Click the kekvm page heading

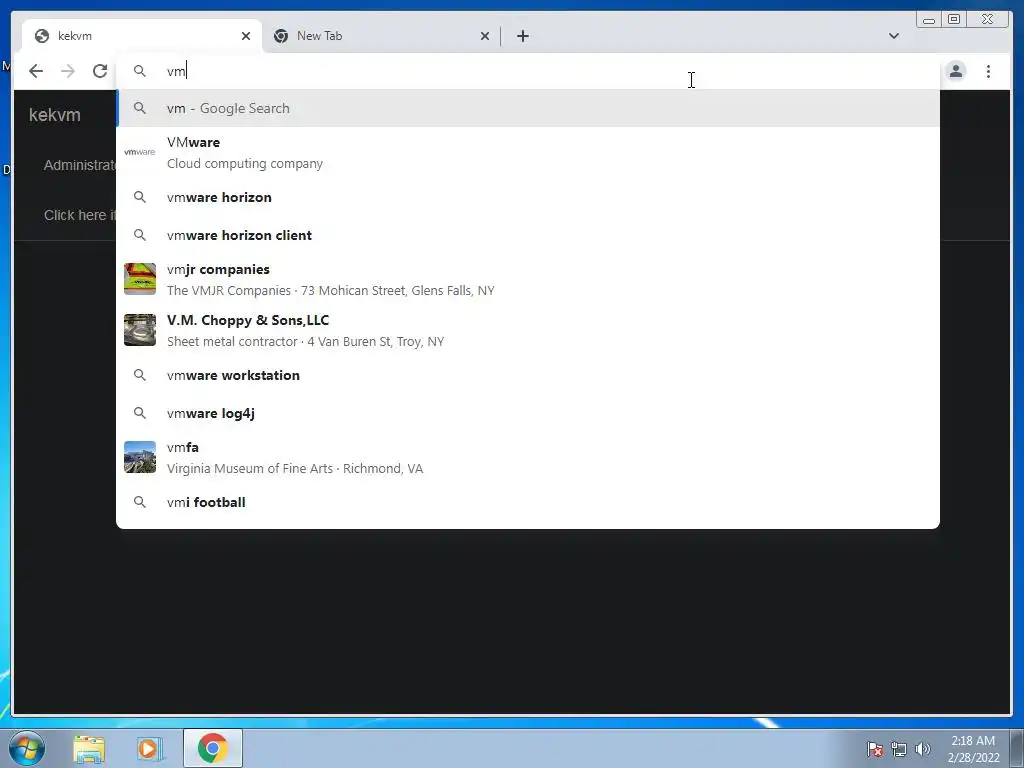55,115
